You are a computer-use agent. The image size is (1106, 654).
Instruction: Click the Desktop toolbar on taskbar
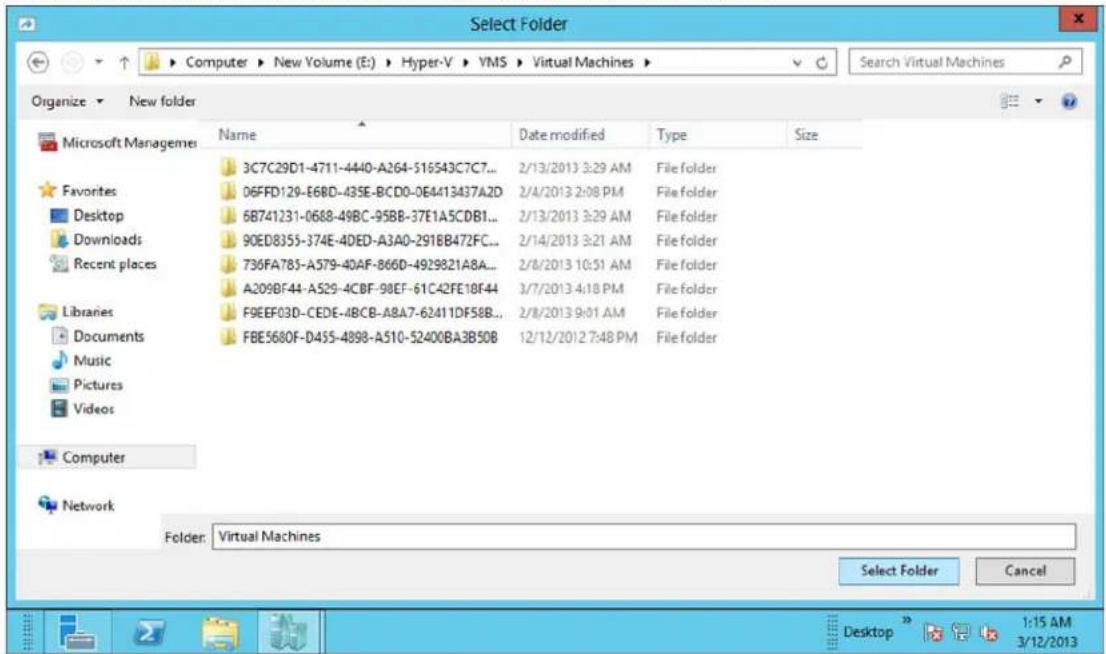[868, 632]
